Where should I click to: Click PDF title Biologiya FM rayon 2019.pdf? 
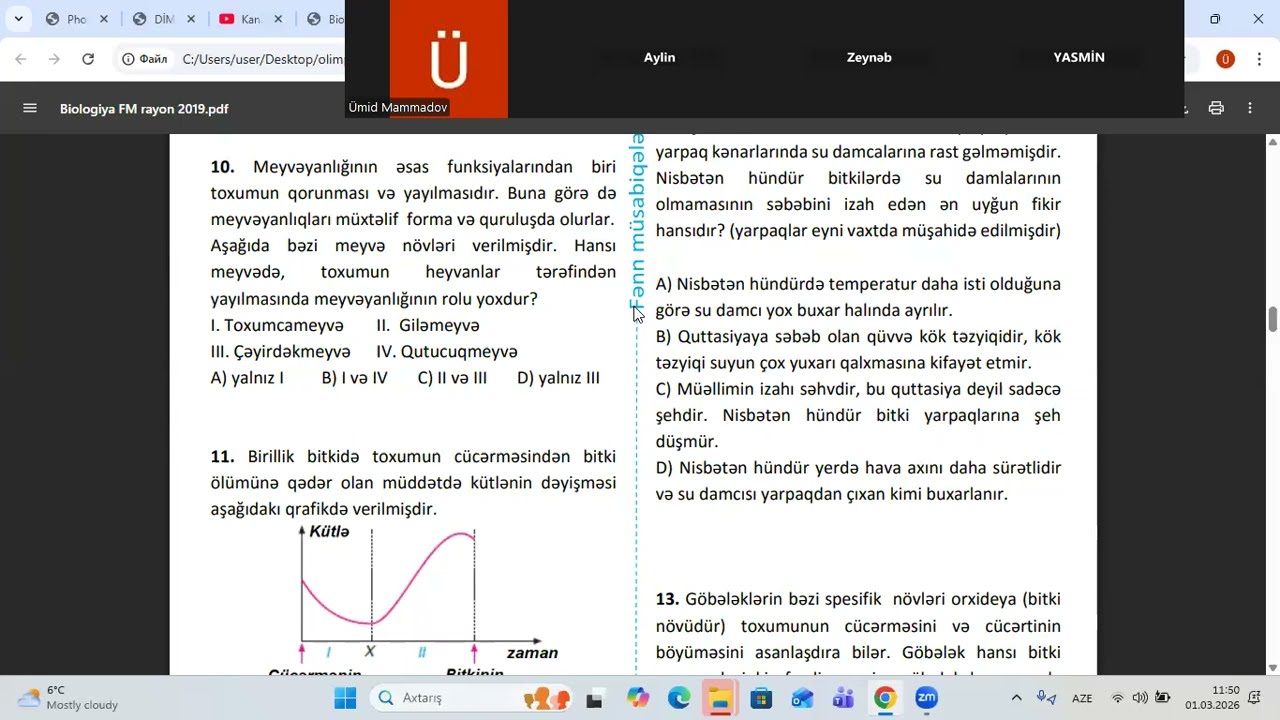(144, 108)
